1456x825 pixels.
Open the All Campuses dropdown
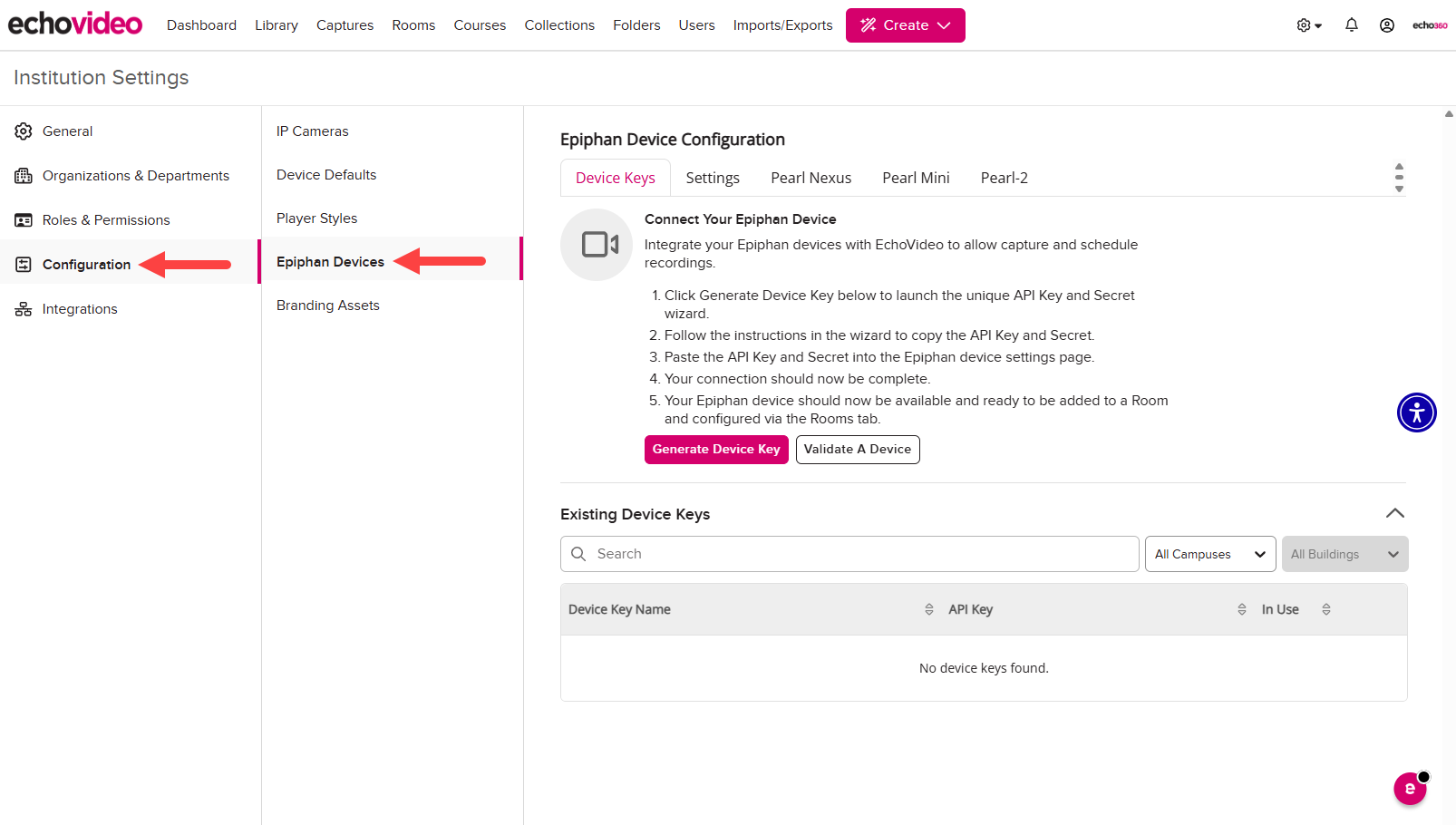pos(1210,554)
